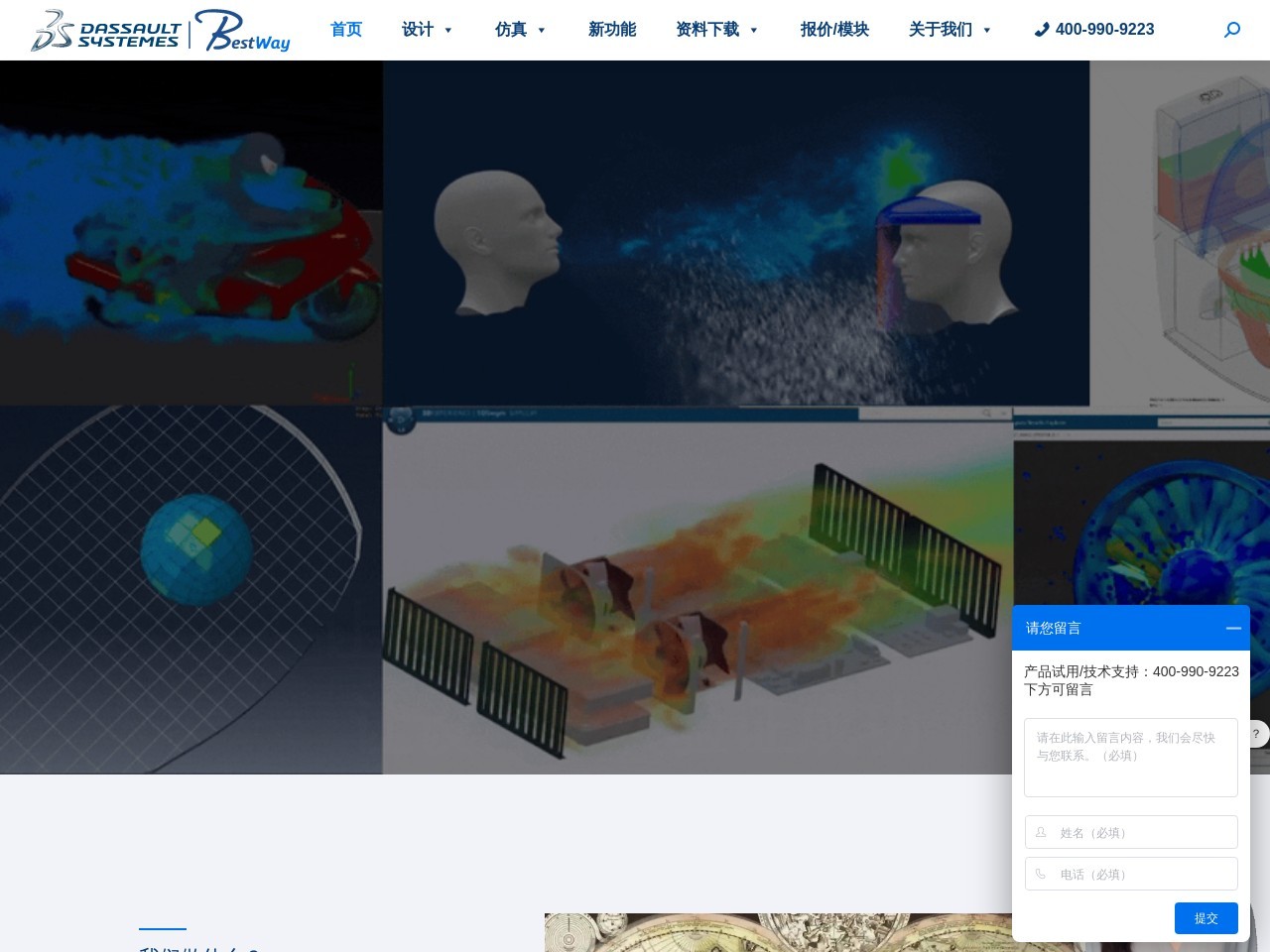The width and height of the screenshot is (1270, 952).
Task: Open the 资料下载 dropdown menu
Action: pyautogui.click(x=717, y=30)
